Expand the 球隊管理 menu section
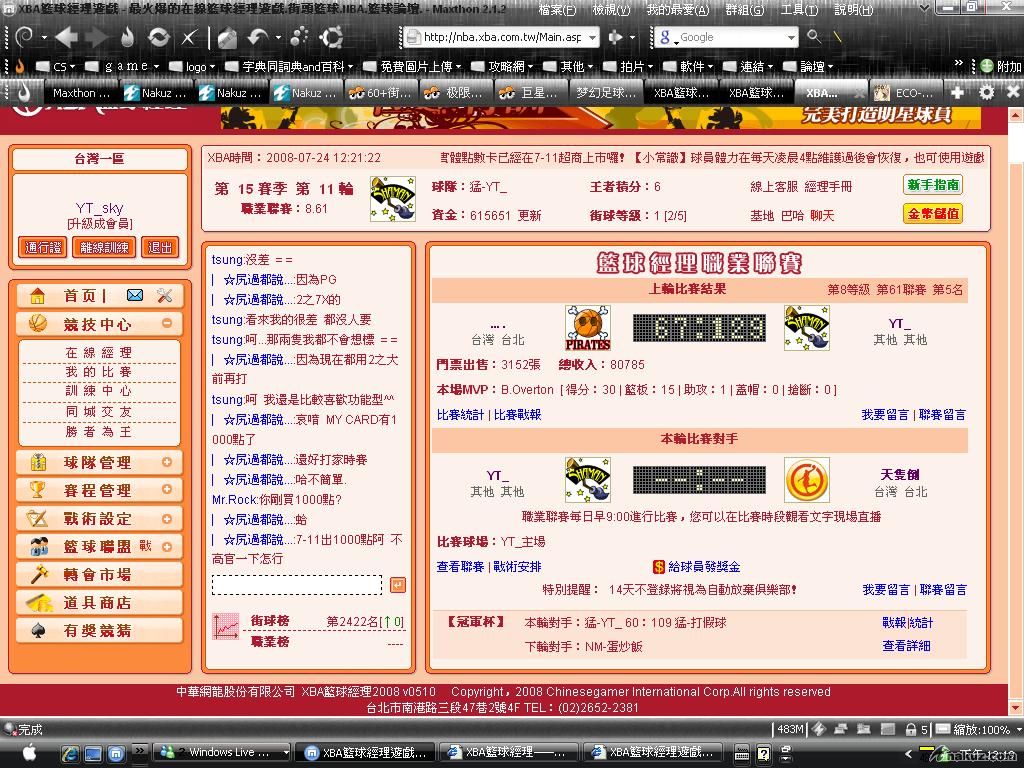 pyautogui.click(x=166, y=463)
